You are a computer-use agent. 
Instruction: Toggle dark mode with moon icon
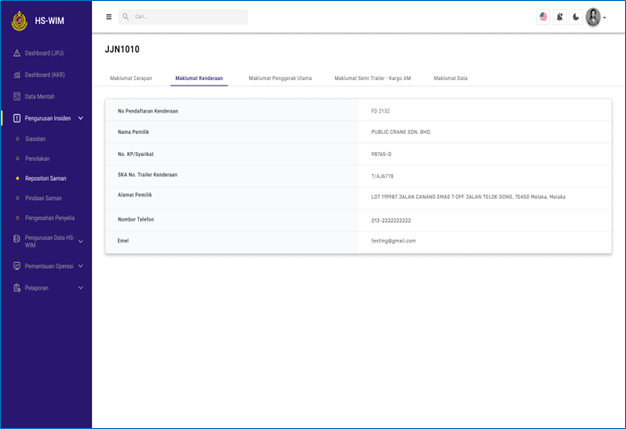point(576,17)
